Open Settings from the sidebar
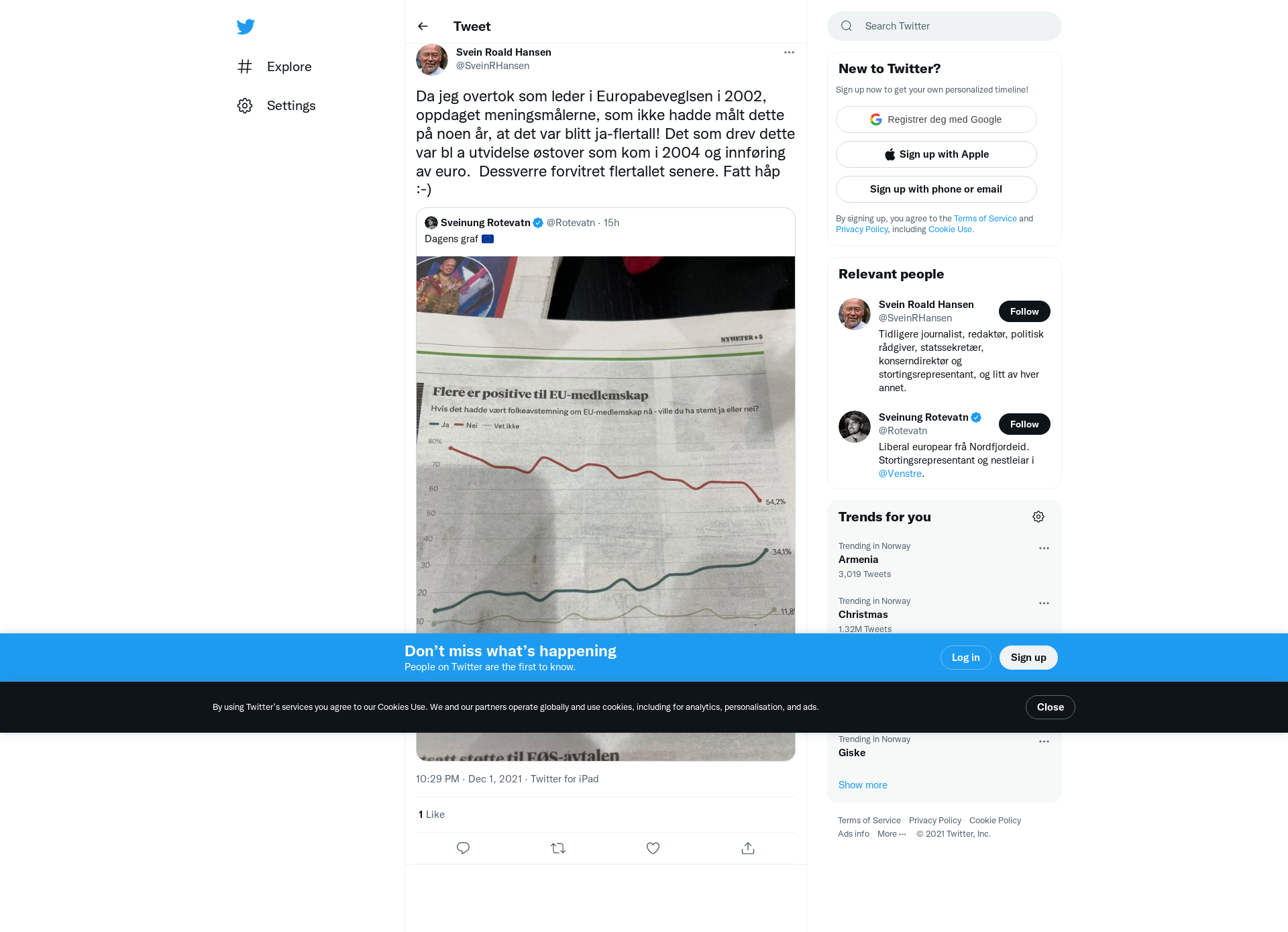This screenshot has width=1288, height=932. (276, 105)
